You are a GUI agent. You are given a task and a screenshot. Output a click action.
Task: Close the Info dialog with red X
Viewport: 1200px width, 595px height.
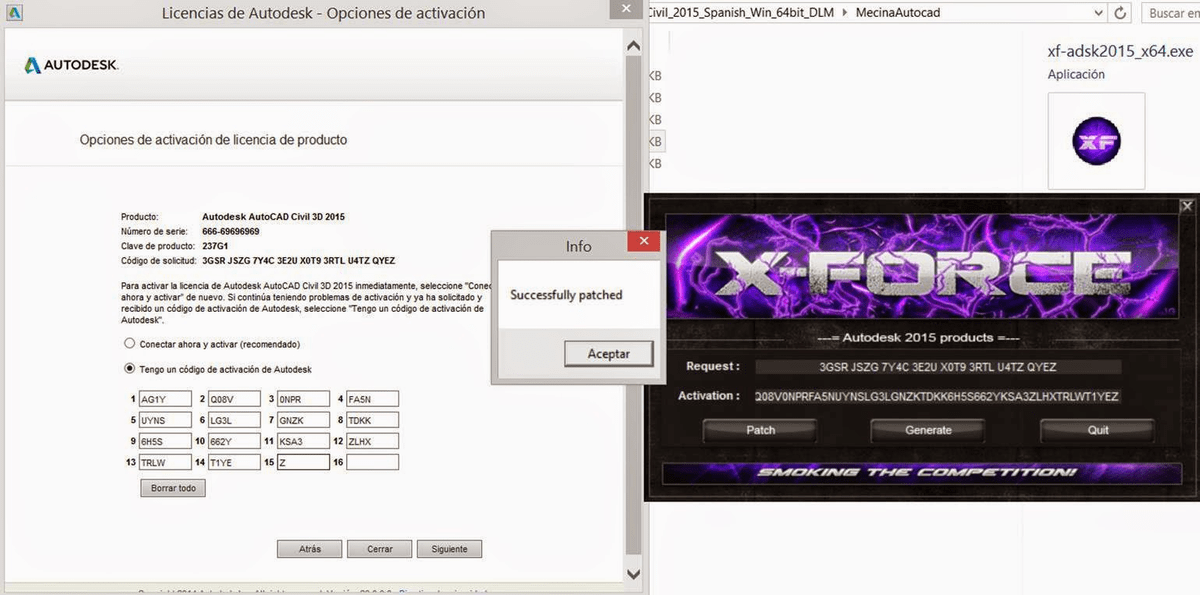[x=644, y=243]
